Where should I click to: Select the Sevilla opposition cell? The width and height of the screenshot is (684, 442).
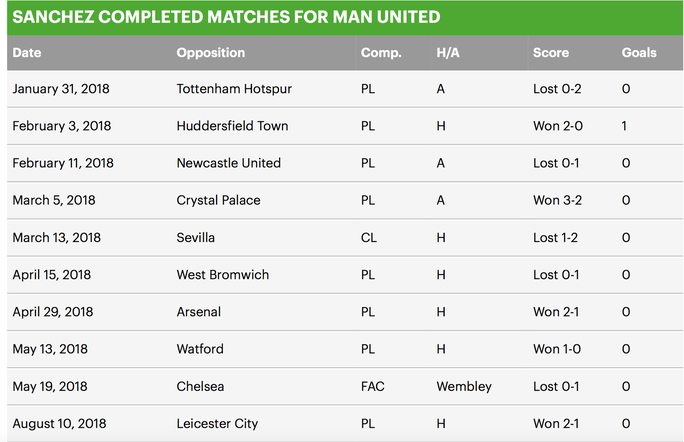tap(195, 238)
